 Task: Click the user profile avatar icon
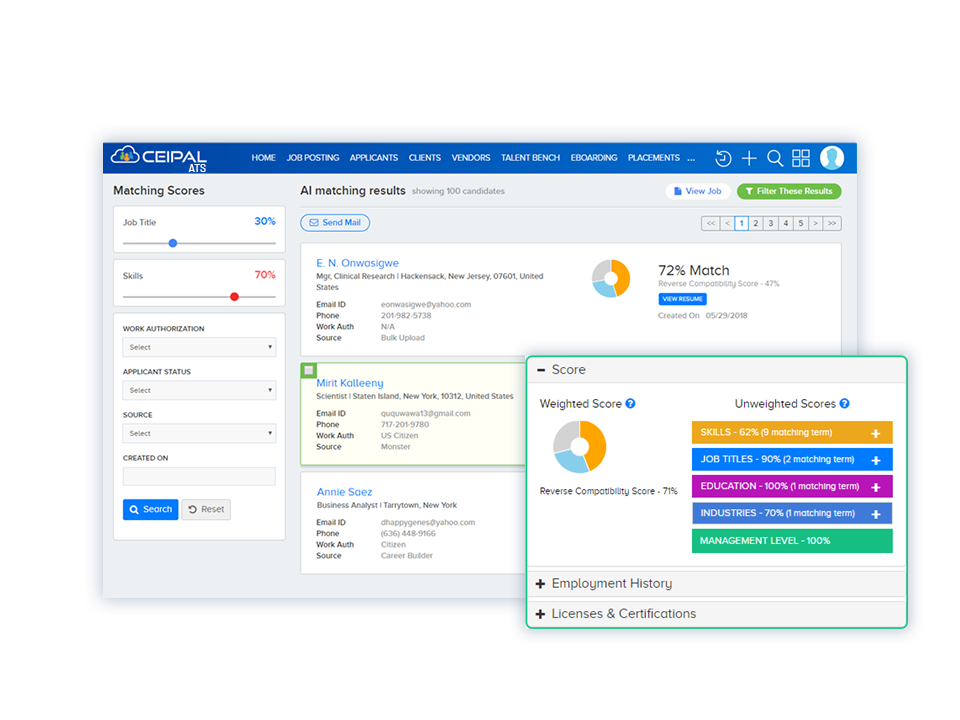832,158
